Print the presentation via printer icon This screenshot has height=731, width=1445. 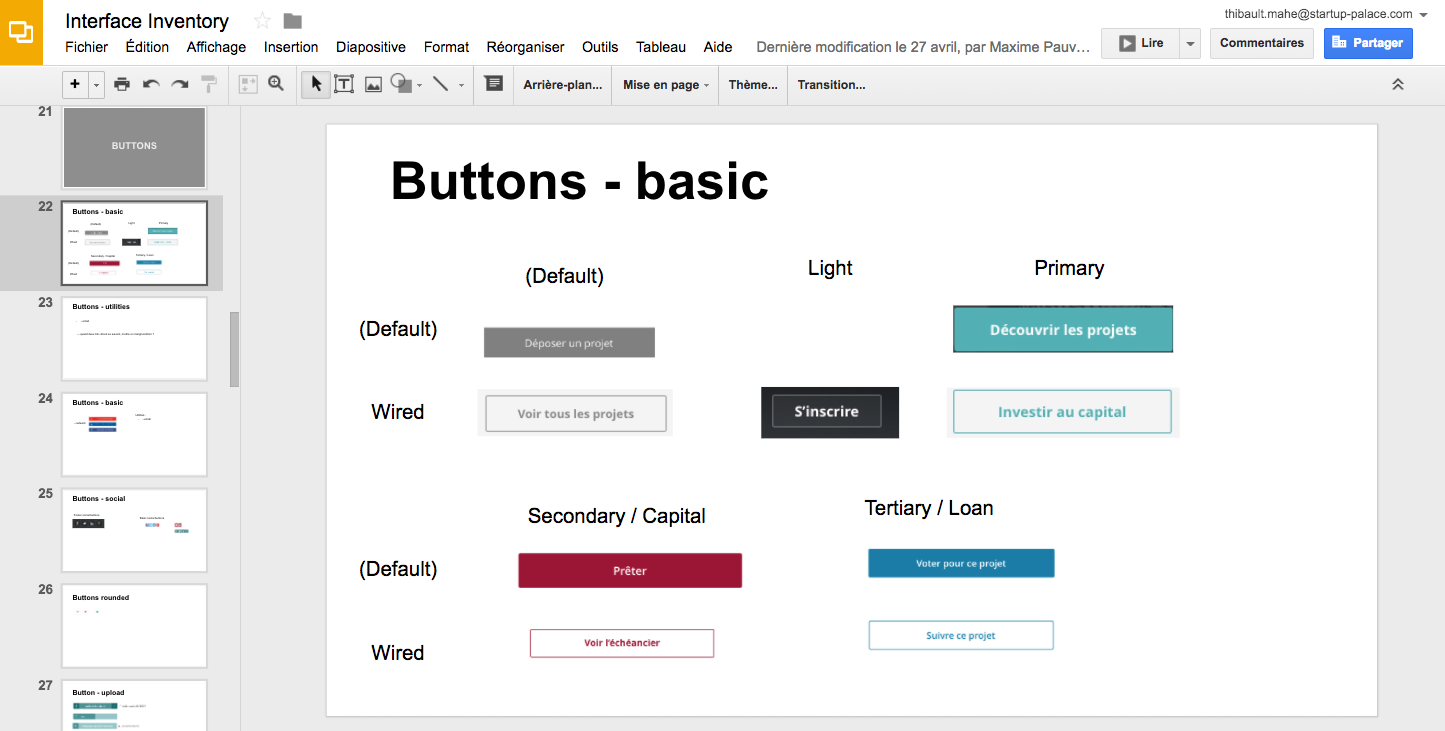122,85
